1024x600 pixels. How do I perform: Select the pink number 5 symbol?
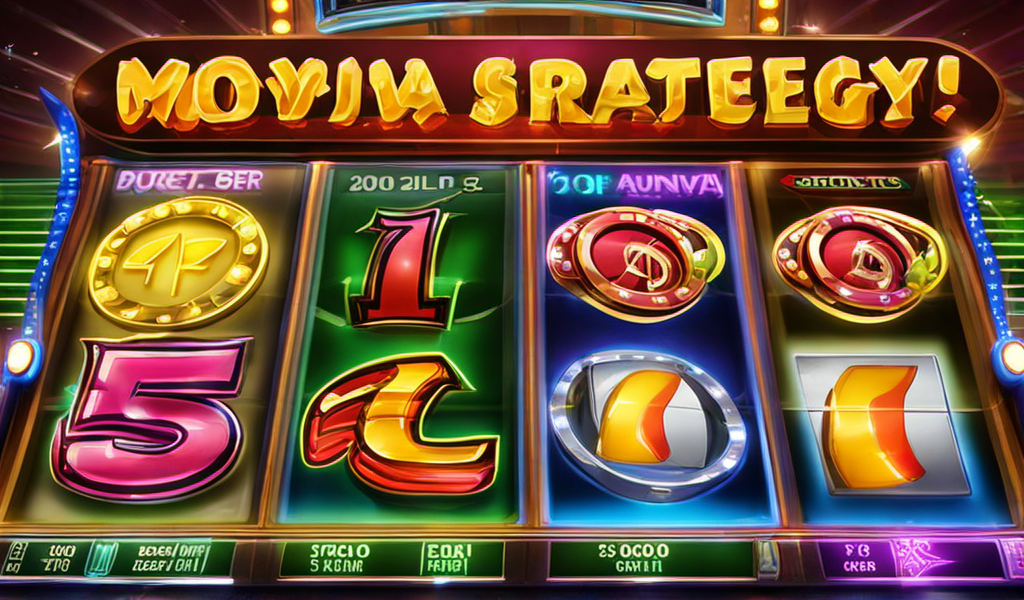(x=152, y=418)
